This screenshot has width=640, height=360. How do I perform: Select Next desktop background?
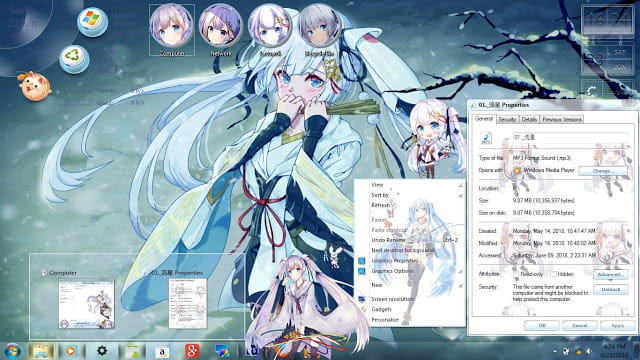pyautogui.click(x=411, y=250)
